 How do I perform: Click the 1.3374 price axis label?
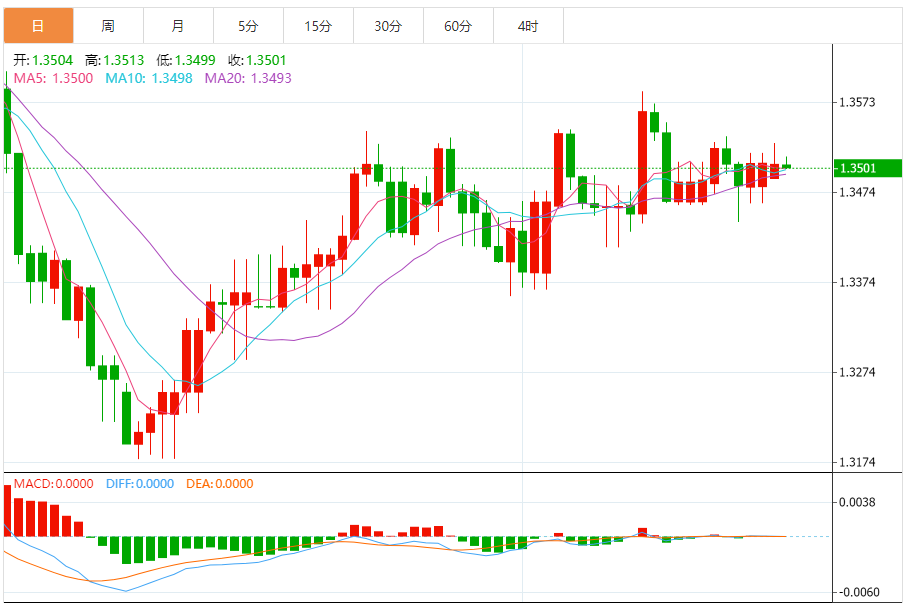[x=857, y=282]
